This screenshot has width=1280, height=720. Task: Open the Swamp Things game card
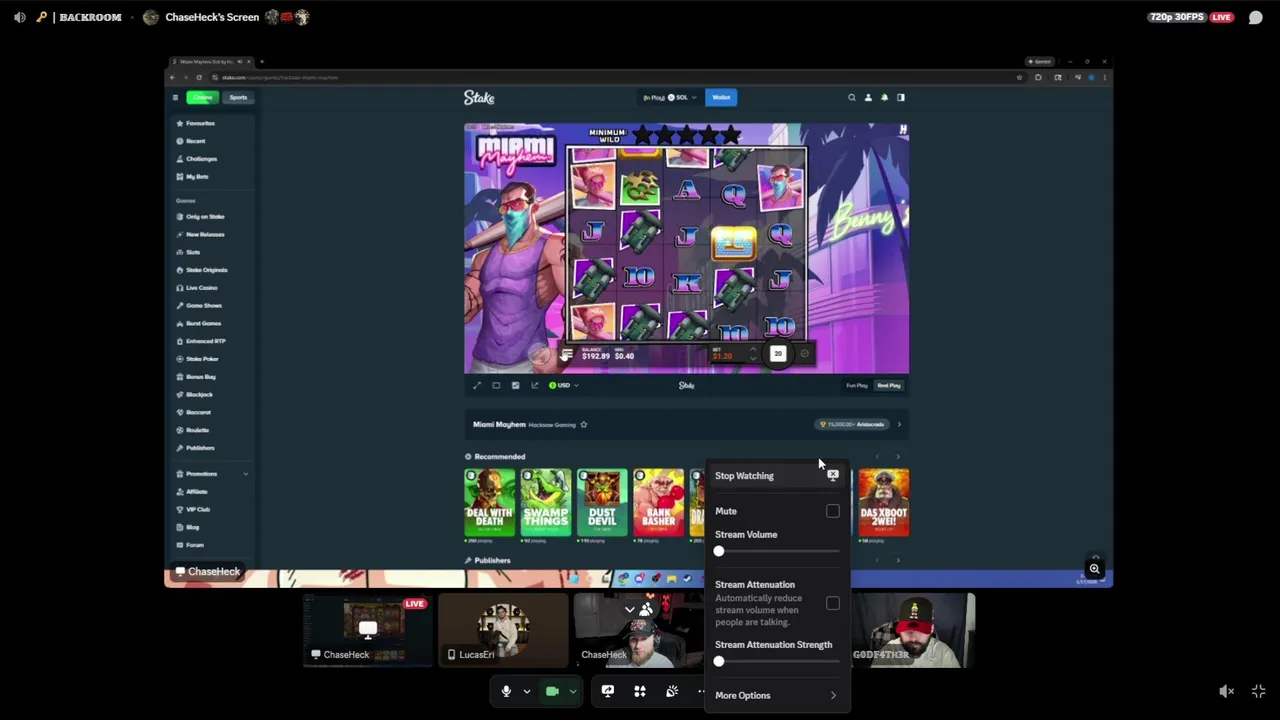[546, 502]
